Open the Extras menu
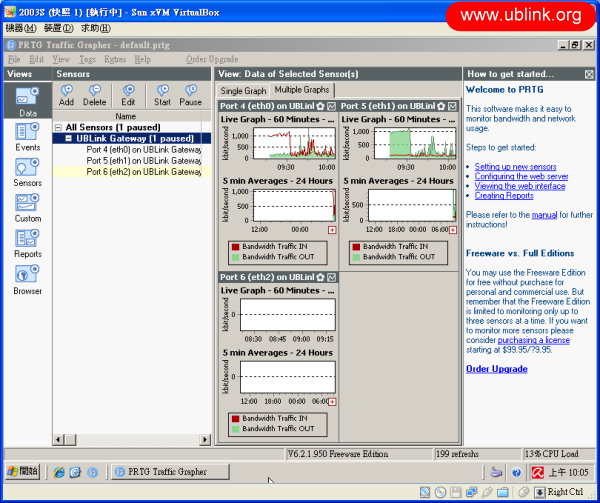Screen dimensions: 600x503 [115, 59]
